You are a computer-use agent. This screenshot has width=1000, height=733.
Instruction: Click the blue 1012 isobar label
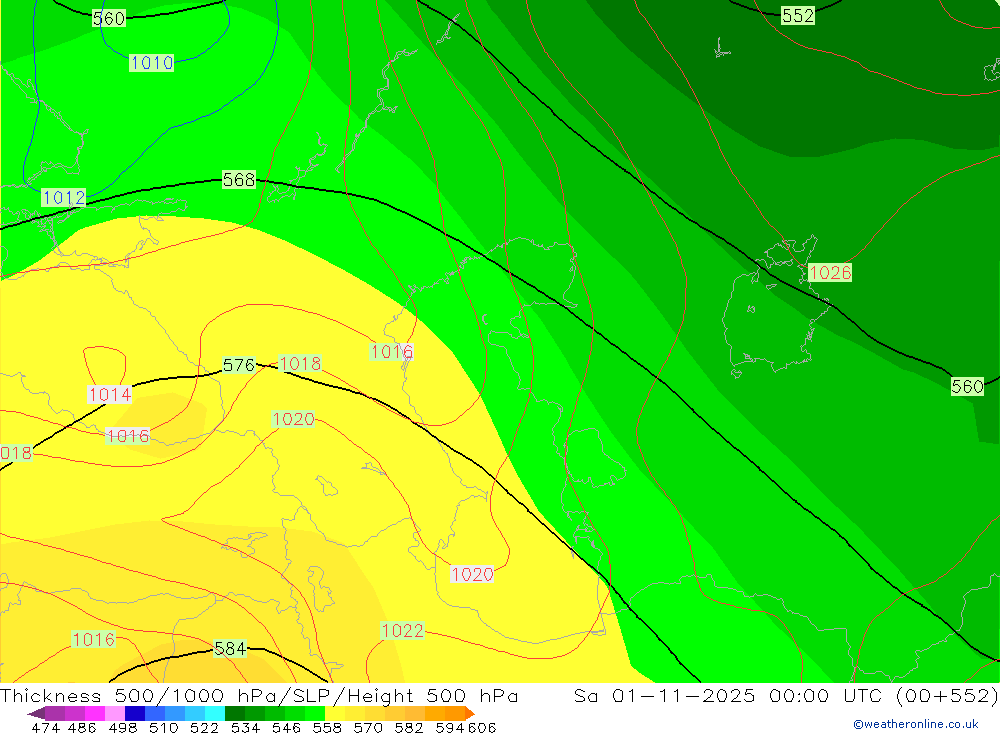pyautogui.click(x=64, y=198)
